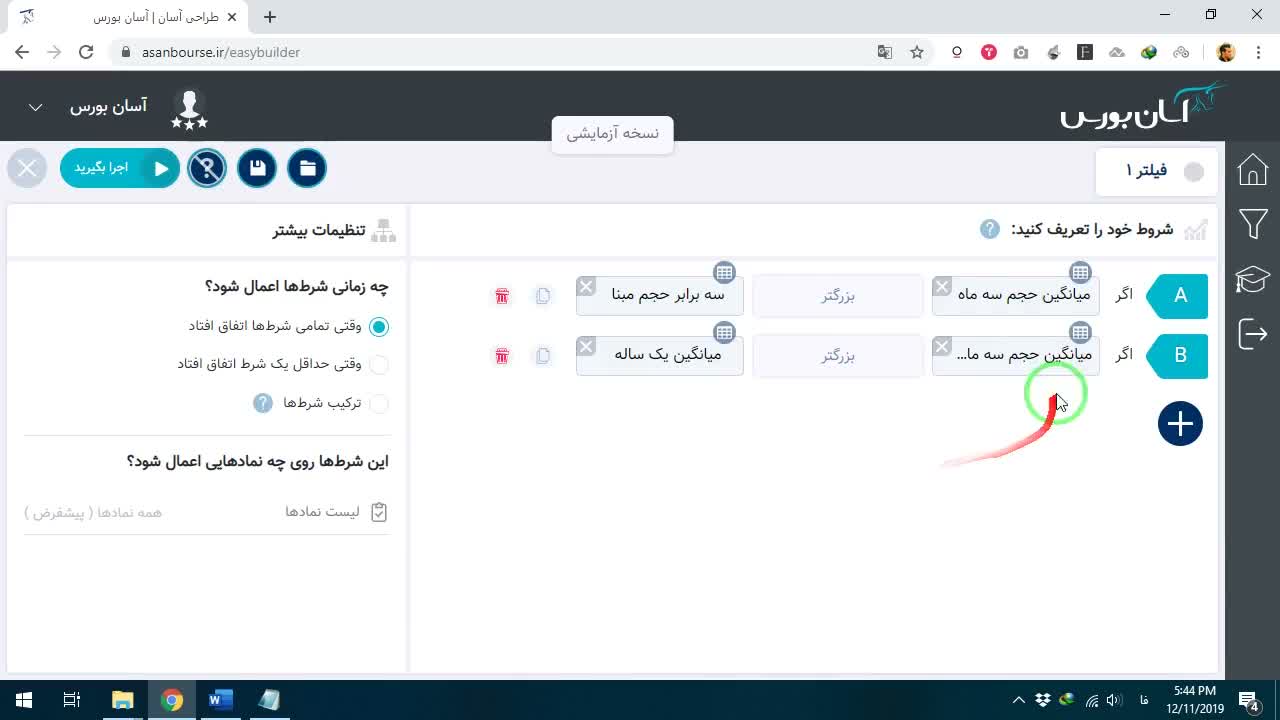Add a new condition with the plus button
This screenshot has width=1280, height=720.
point(1180,424)
